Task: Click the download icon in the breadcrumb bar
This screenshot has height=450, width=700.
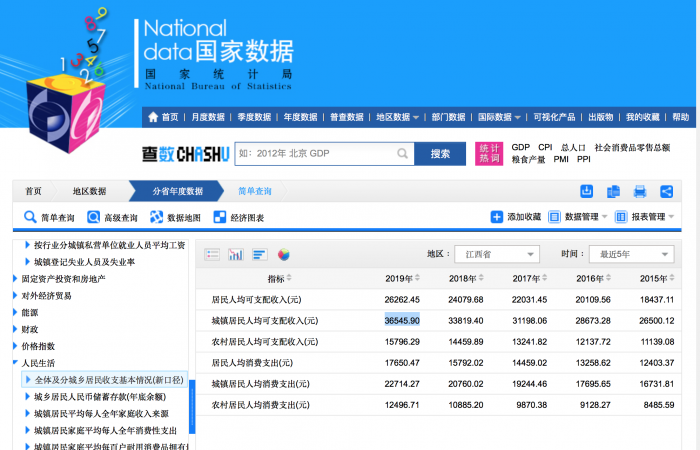Action: pyautogui.click(x=587, y=191)
